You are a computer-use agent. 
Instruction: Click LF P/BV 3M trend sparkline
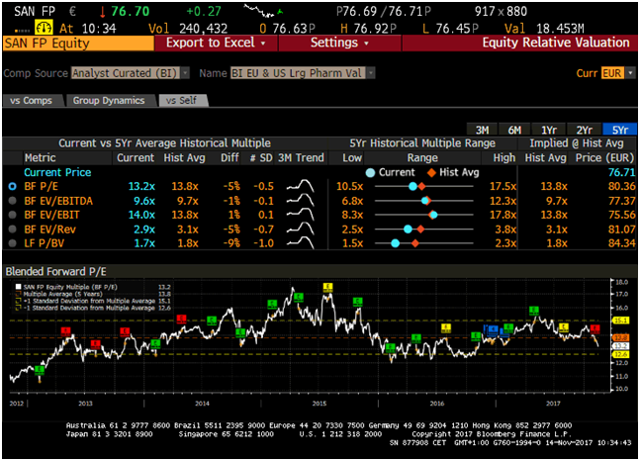pyautogui.click(x=300, y=243)
